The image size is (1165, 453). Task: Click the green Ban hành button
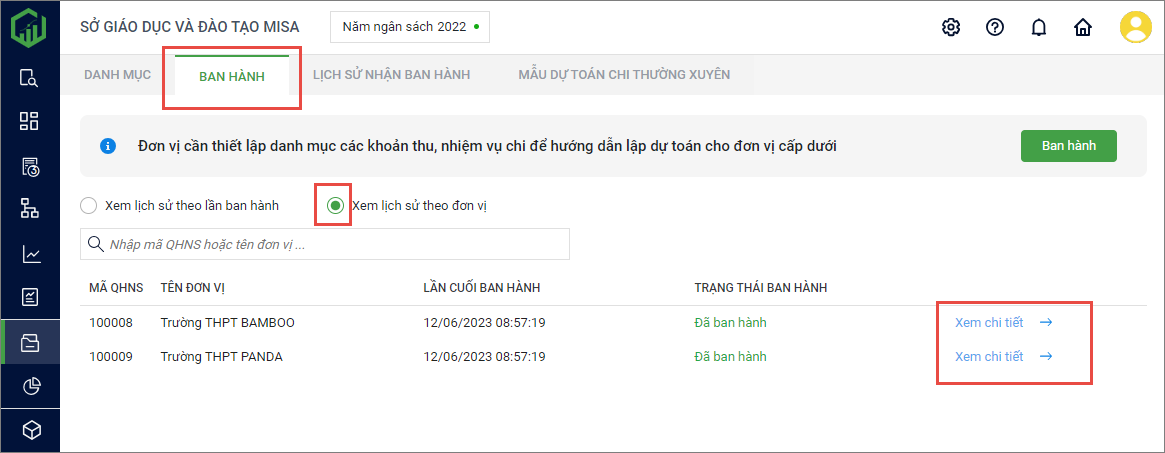point(1068,145)
